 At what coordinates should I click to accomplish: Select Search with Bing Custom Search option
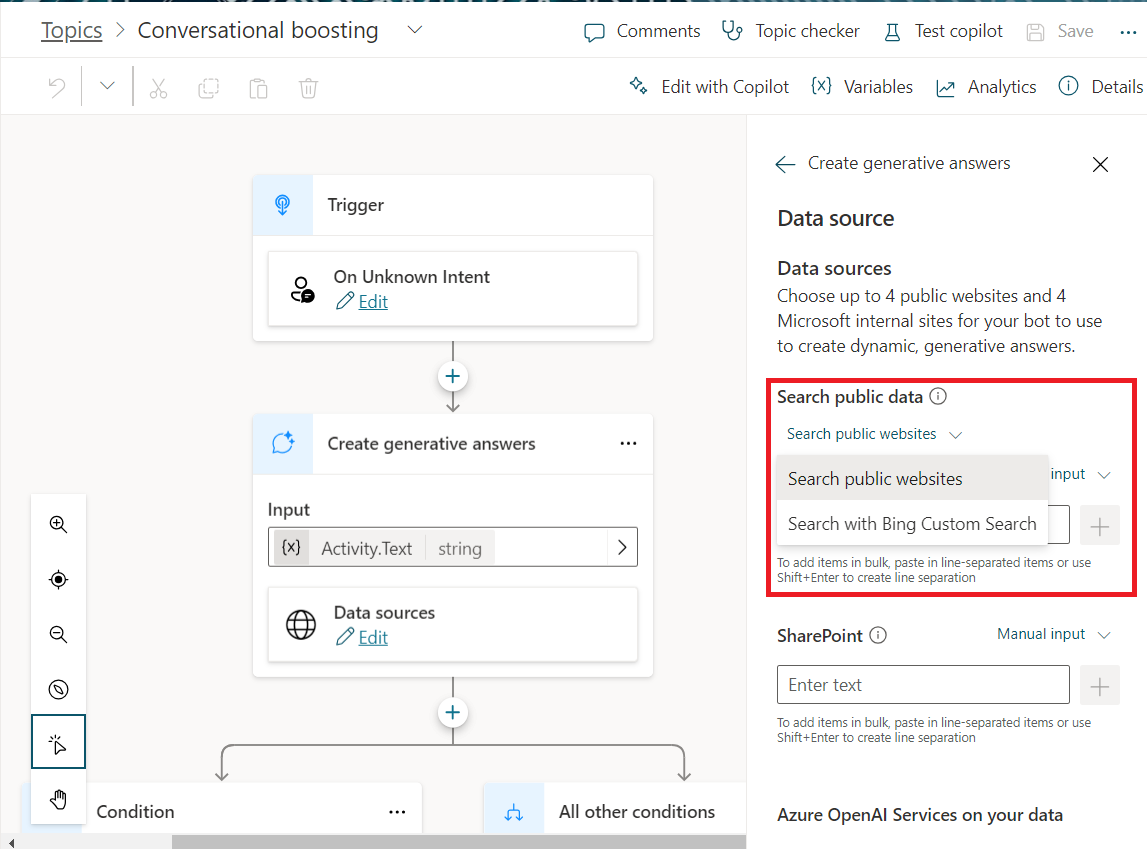pos(911,524)
